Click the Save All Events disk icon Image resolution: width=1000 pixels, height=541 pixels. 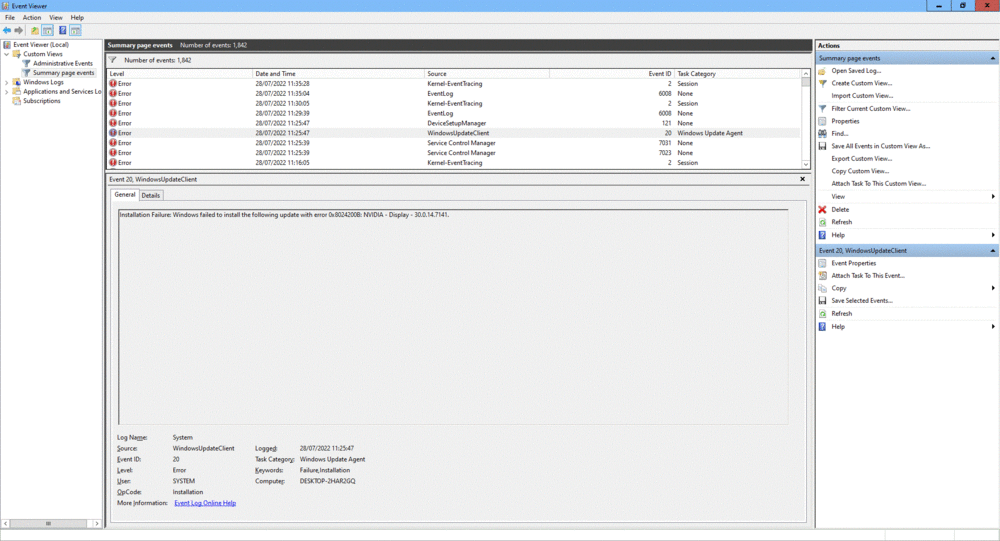click(x=823, y=146)
